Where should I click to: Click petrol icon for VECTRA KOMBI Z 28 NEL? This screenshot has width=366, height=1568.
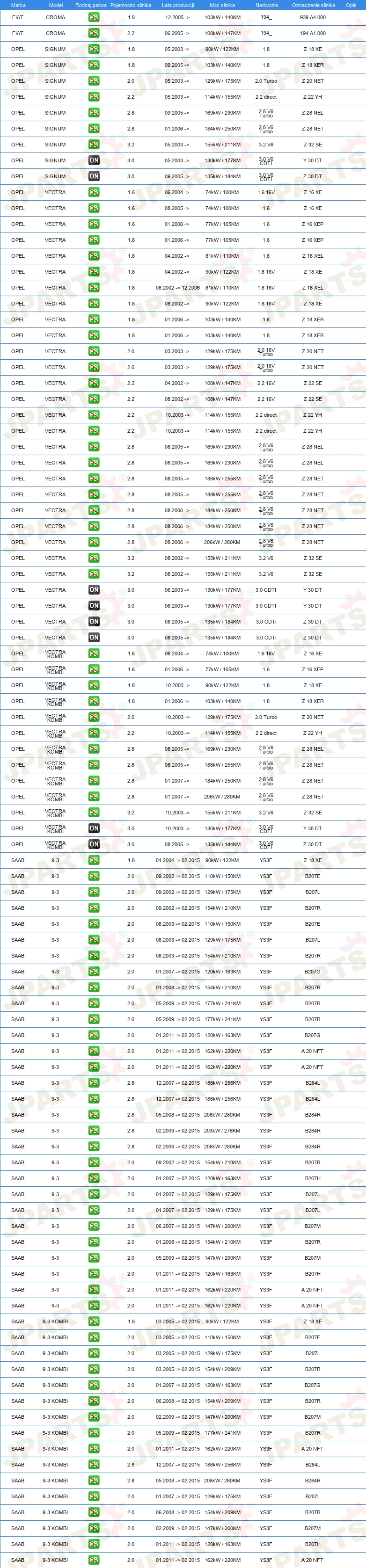point(94,749)
